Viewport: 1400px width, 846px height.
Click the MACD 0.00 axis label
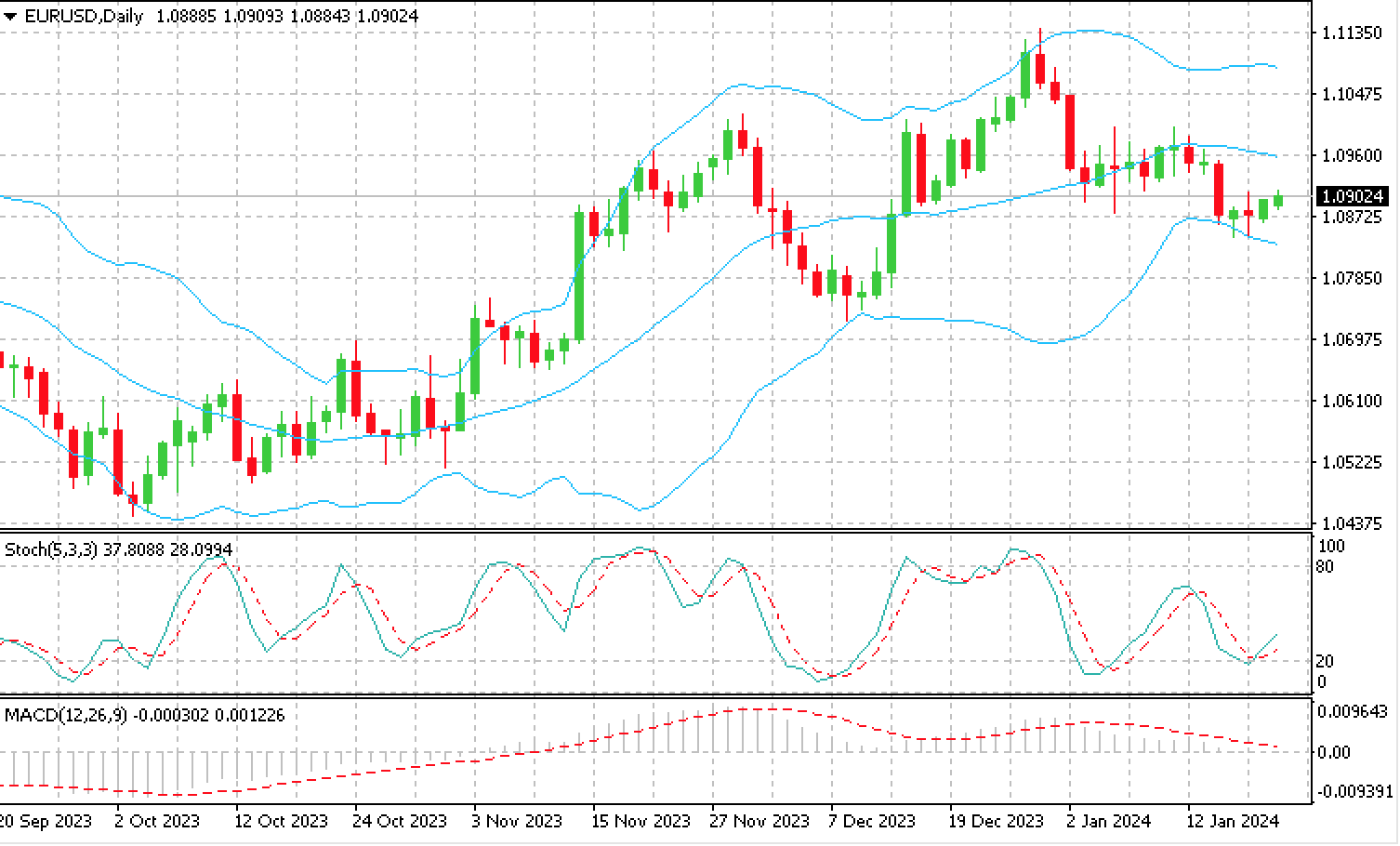[x=1334, y=752]
